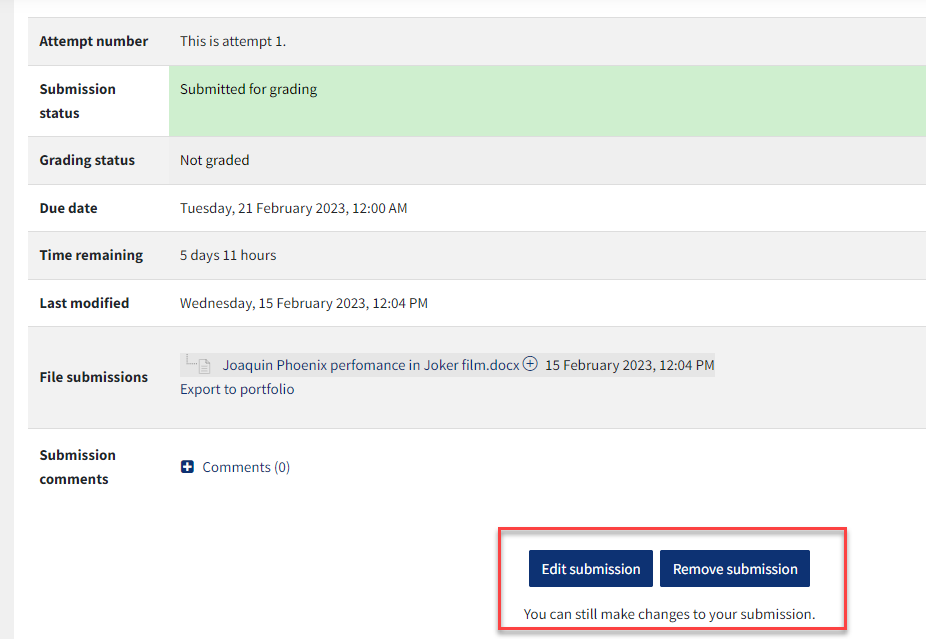This screenshot has height=639, width=926.
Task: Download the Joaquin Phoenix Joker film document
Action: click(x=371, y=364)
